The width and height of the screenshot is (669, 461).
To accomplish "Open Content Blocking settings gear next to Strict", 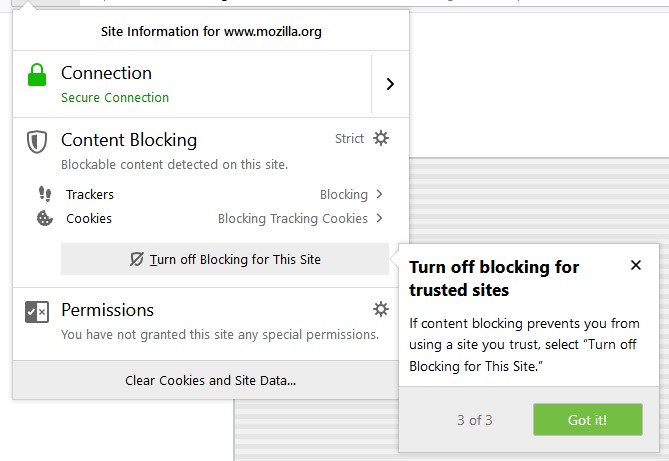I will pyautogui.click(x=381, y=138).
